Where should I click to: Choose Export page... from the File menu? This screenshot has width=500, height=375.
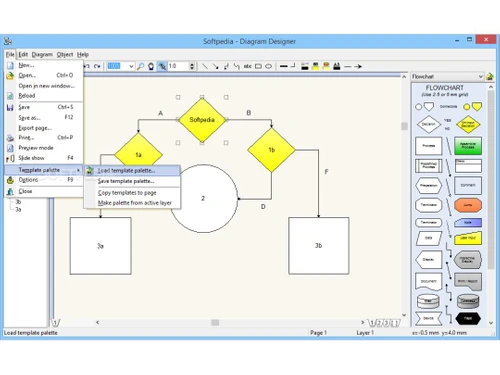coord(44,128)
